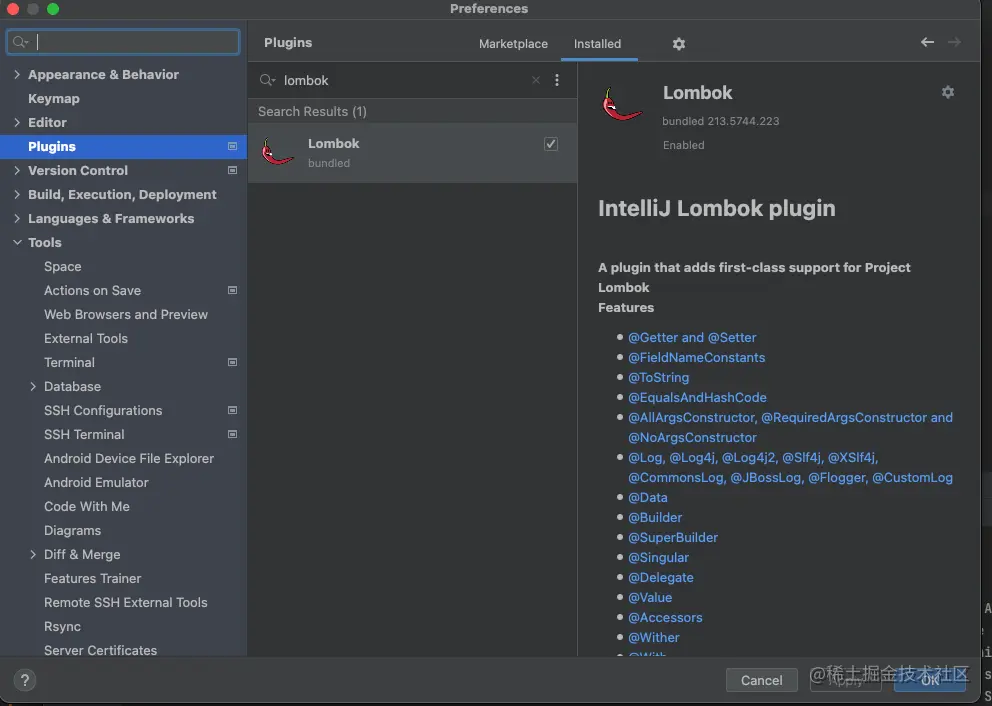This screenshot has width=992, height=706.
Task: Uncheck the Lombok plugin enabled checkbox
Action: click(551, 144)
